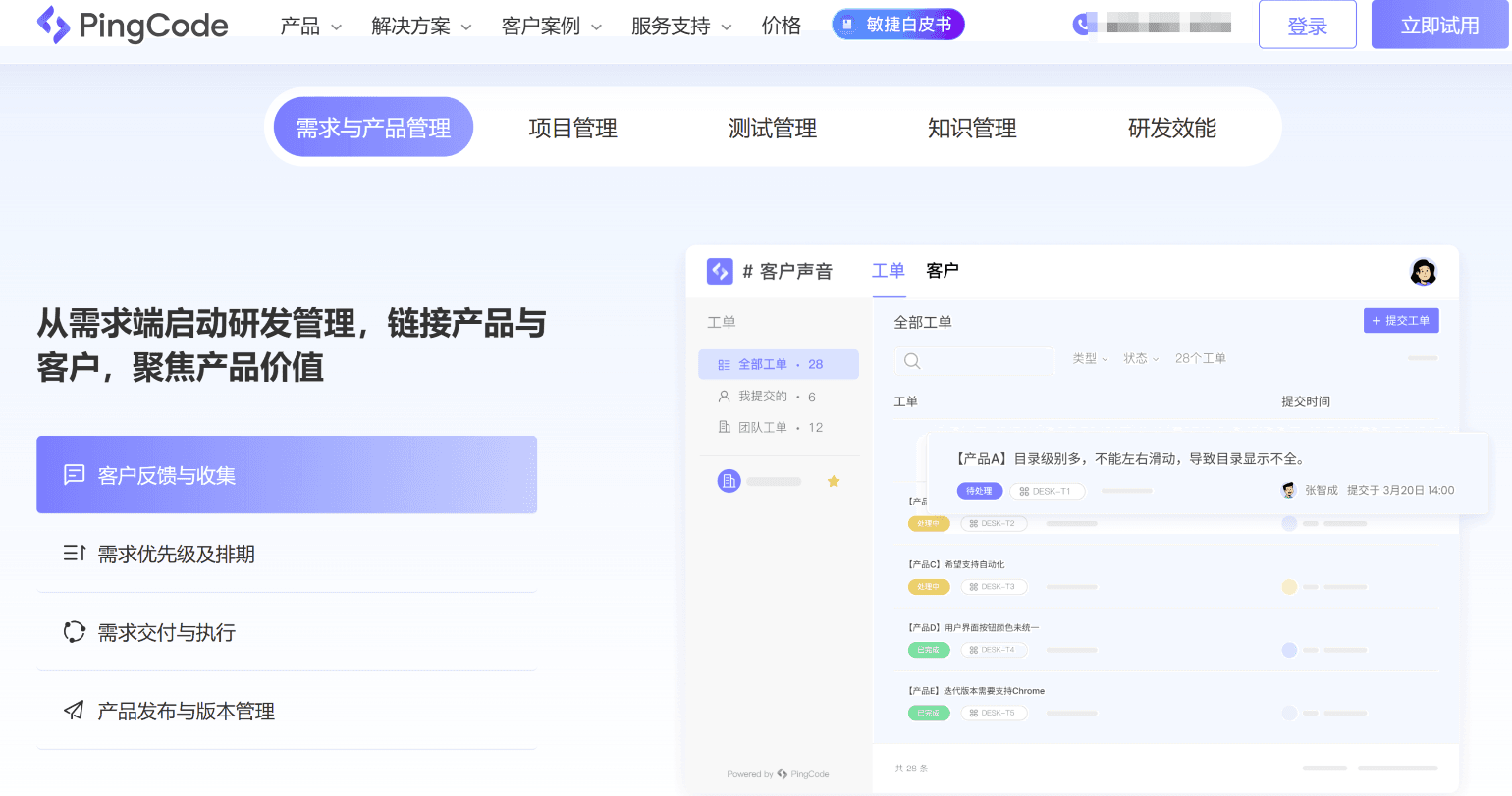Viewport: 1512px width, 796px height.
Task: Open ticket 【产品C】希望支持自动化
Action: pos(955,565)
